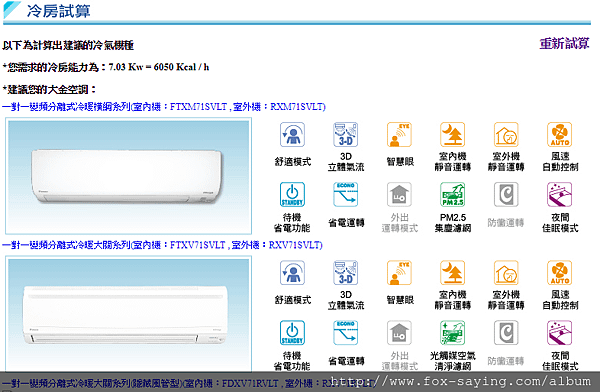Click 舒適模式 icon for FTXV71SVLT

[x=292, y=273]
